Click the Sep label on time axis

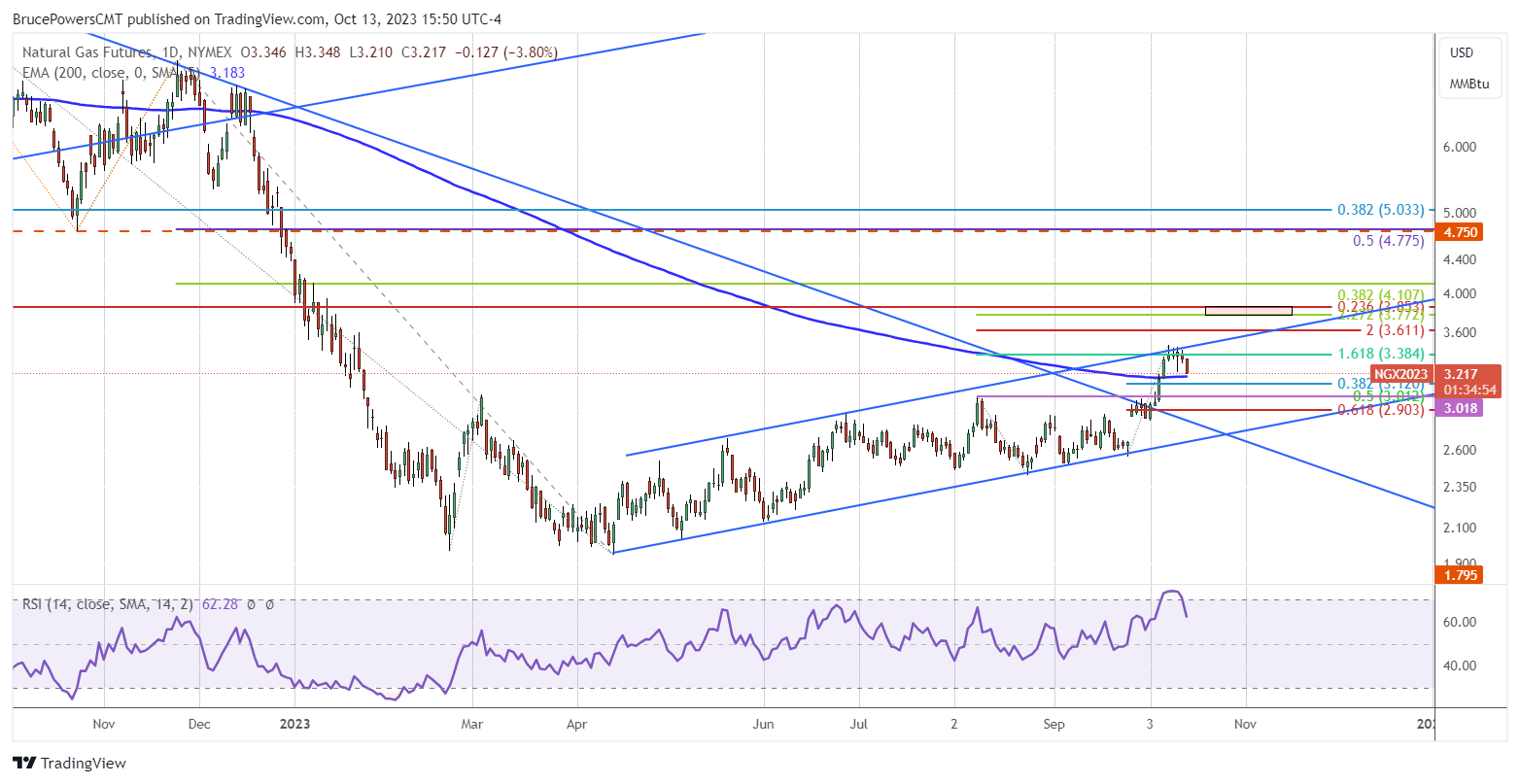pos(1055,724)
